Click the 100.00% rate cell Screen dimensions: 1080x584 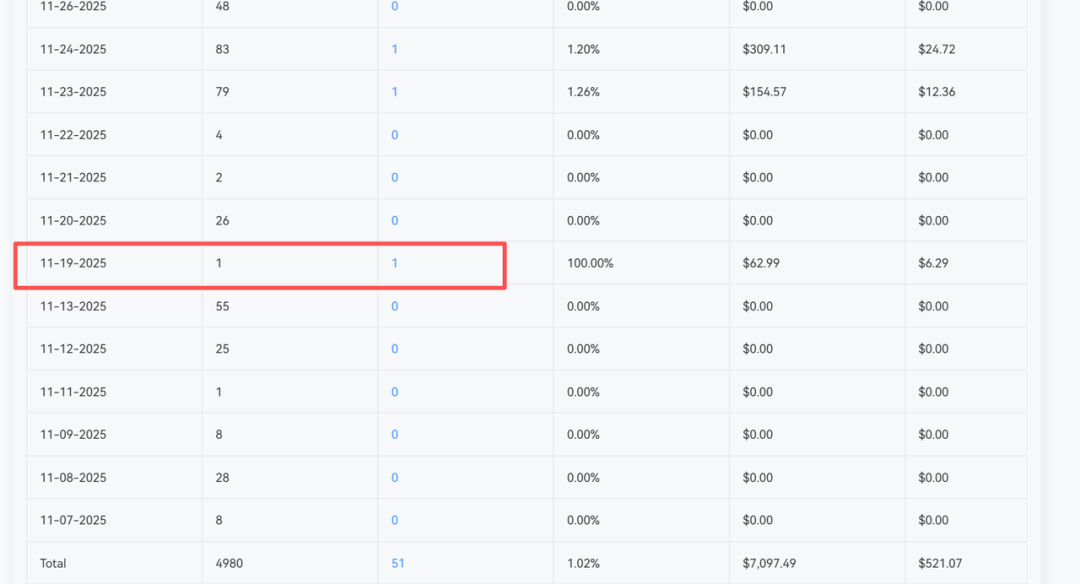(590, 264)
